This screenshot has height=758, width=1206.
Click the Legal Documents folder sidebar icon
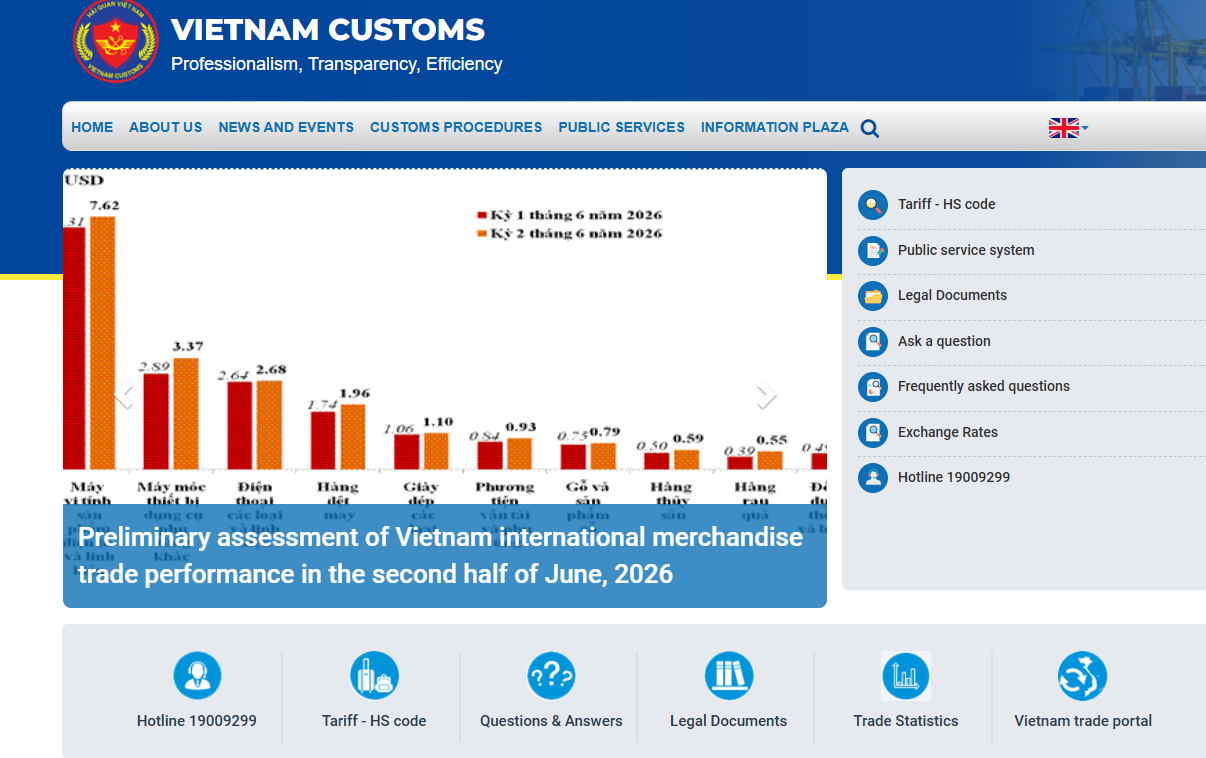[873, 296]
